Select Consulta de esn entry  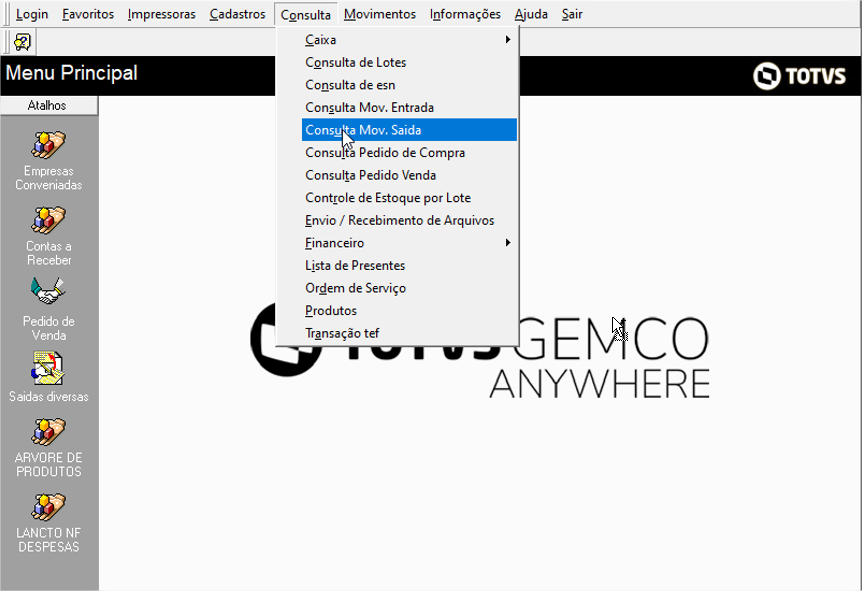click(x=409, y=85)
